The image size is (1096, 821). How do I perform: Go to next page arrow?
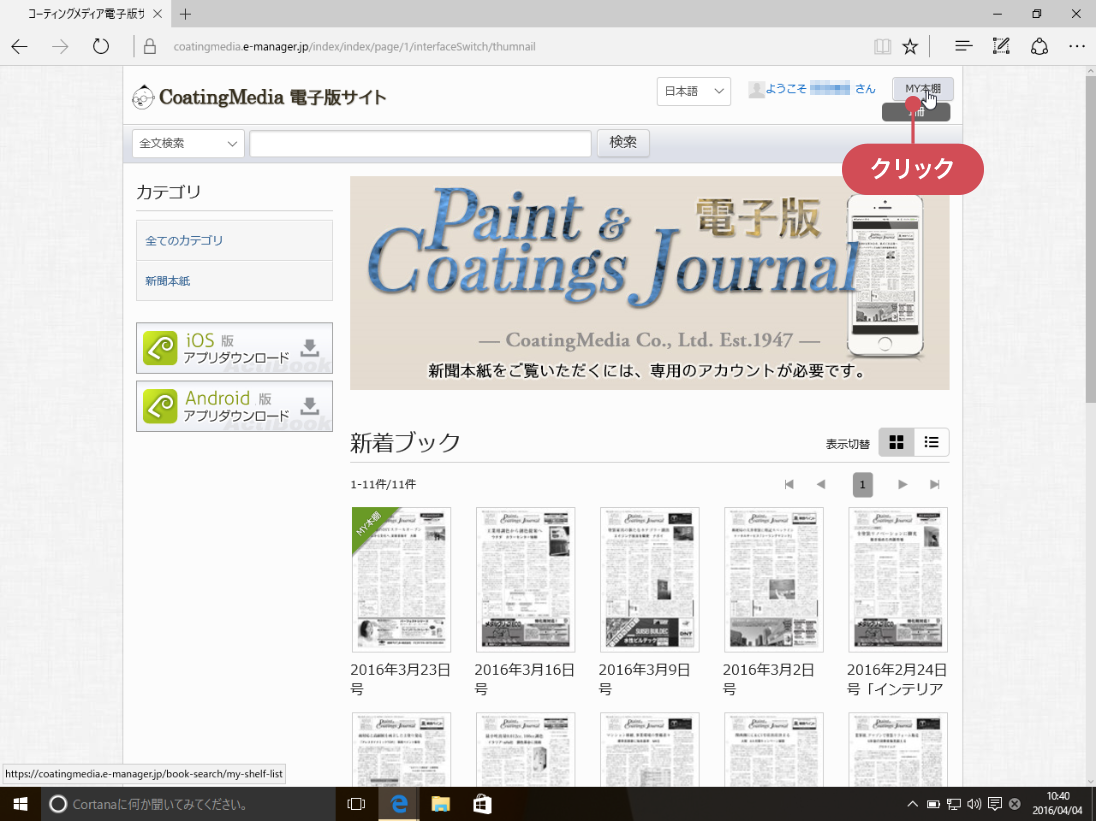point(903,485)
